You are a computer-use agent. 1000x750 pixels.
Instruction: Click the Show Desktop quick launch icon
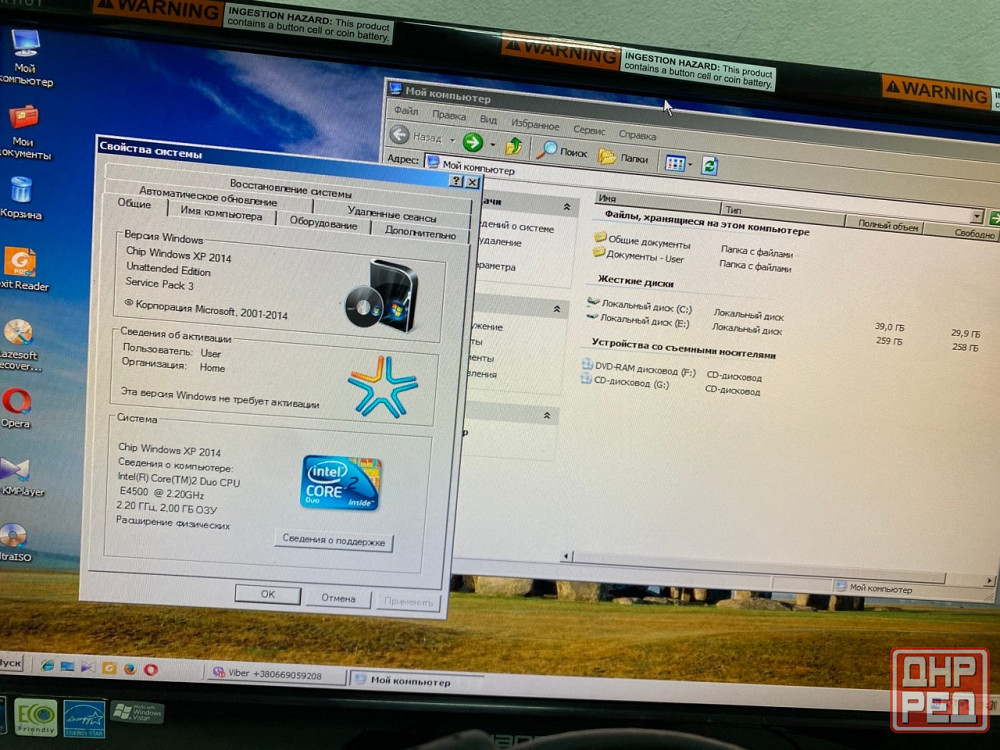click(68, 666)
